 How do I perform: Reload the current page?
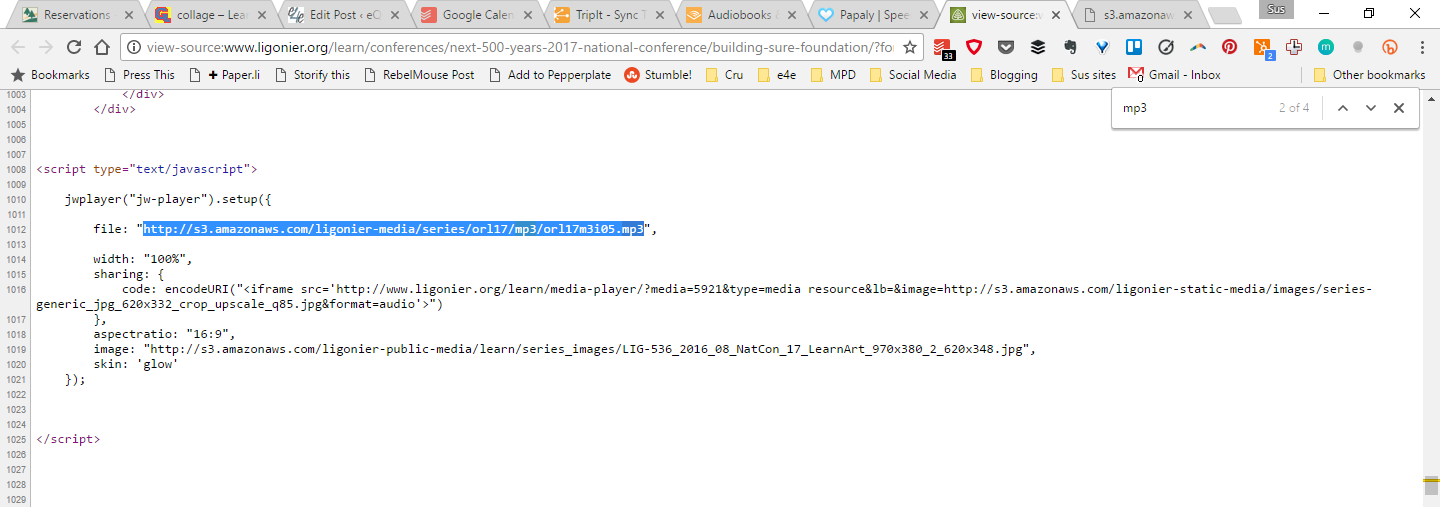pos(74,47)
